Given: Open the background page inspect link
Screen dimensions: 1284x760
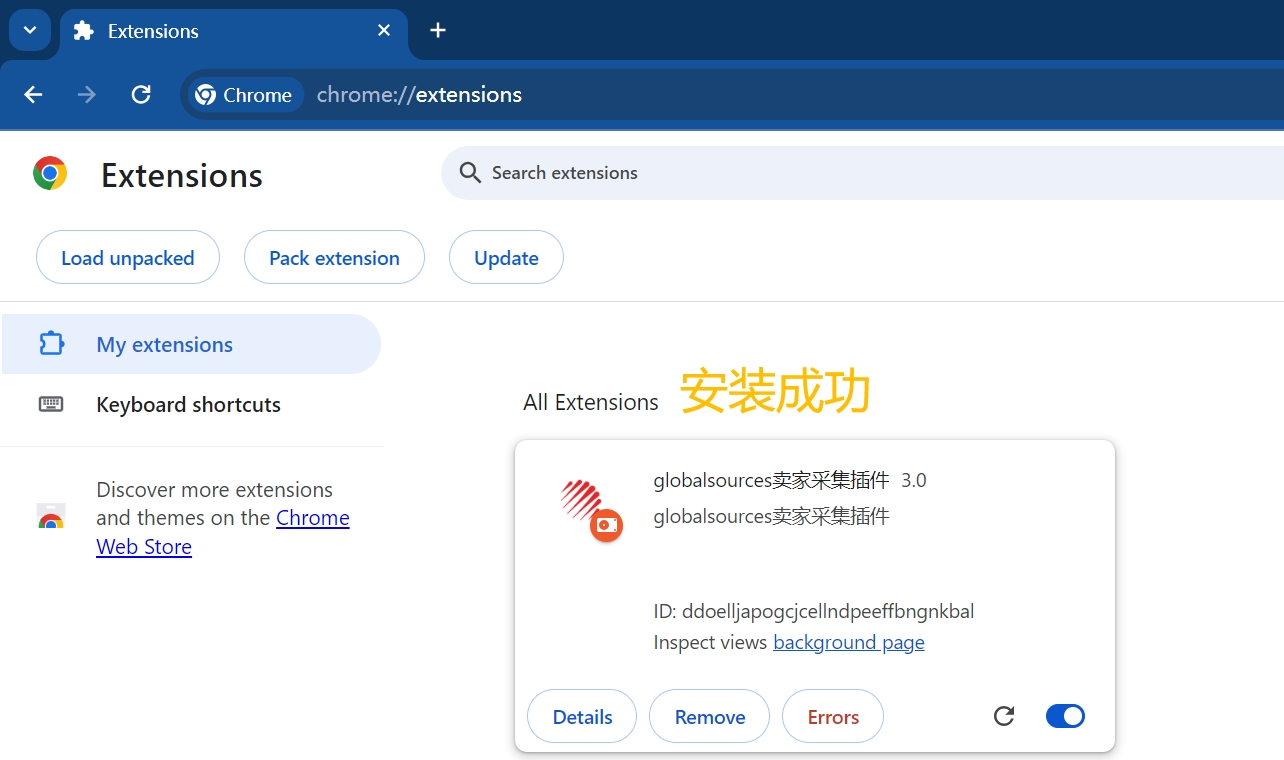Looking at the screenshot, I should [x=849, y=642].
